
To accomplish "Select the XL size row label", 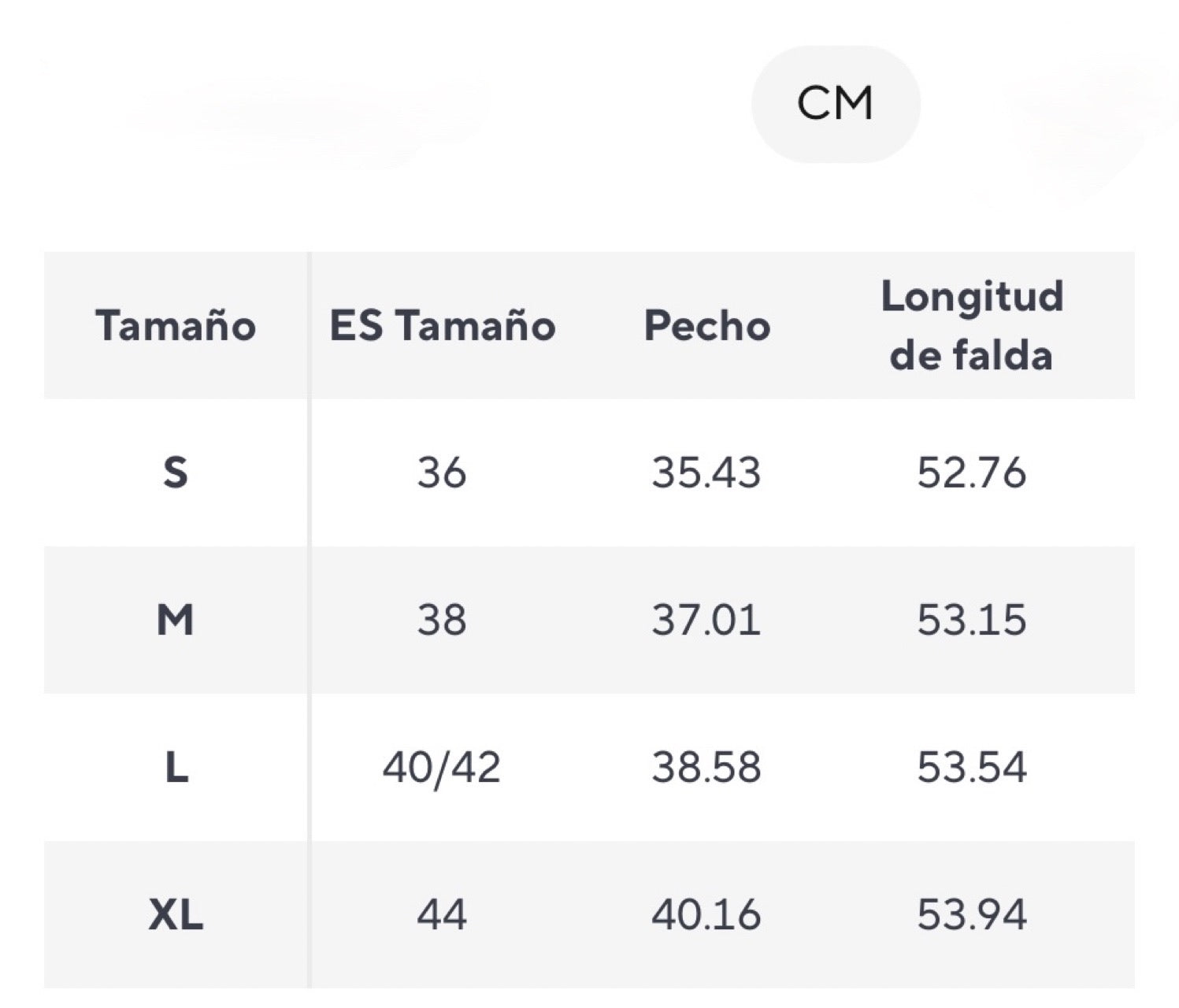I will click(x=176, y=914).
